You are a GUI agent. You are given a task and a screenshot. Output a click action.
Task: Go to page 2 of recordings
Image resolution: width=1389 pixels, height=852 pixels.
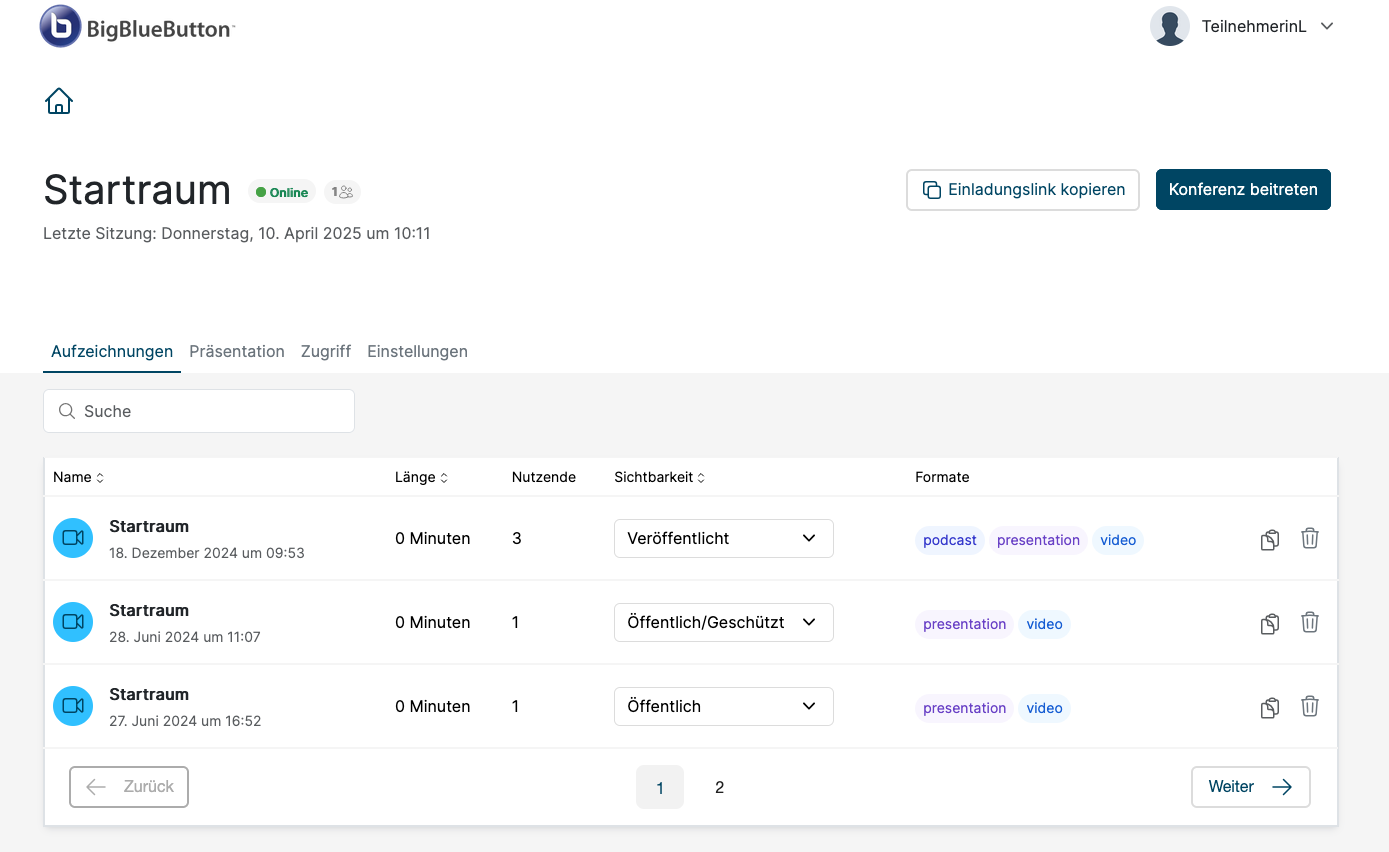[719, 787]
